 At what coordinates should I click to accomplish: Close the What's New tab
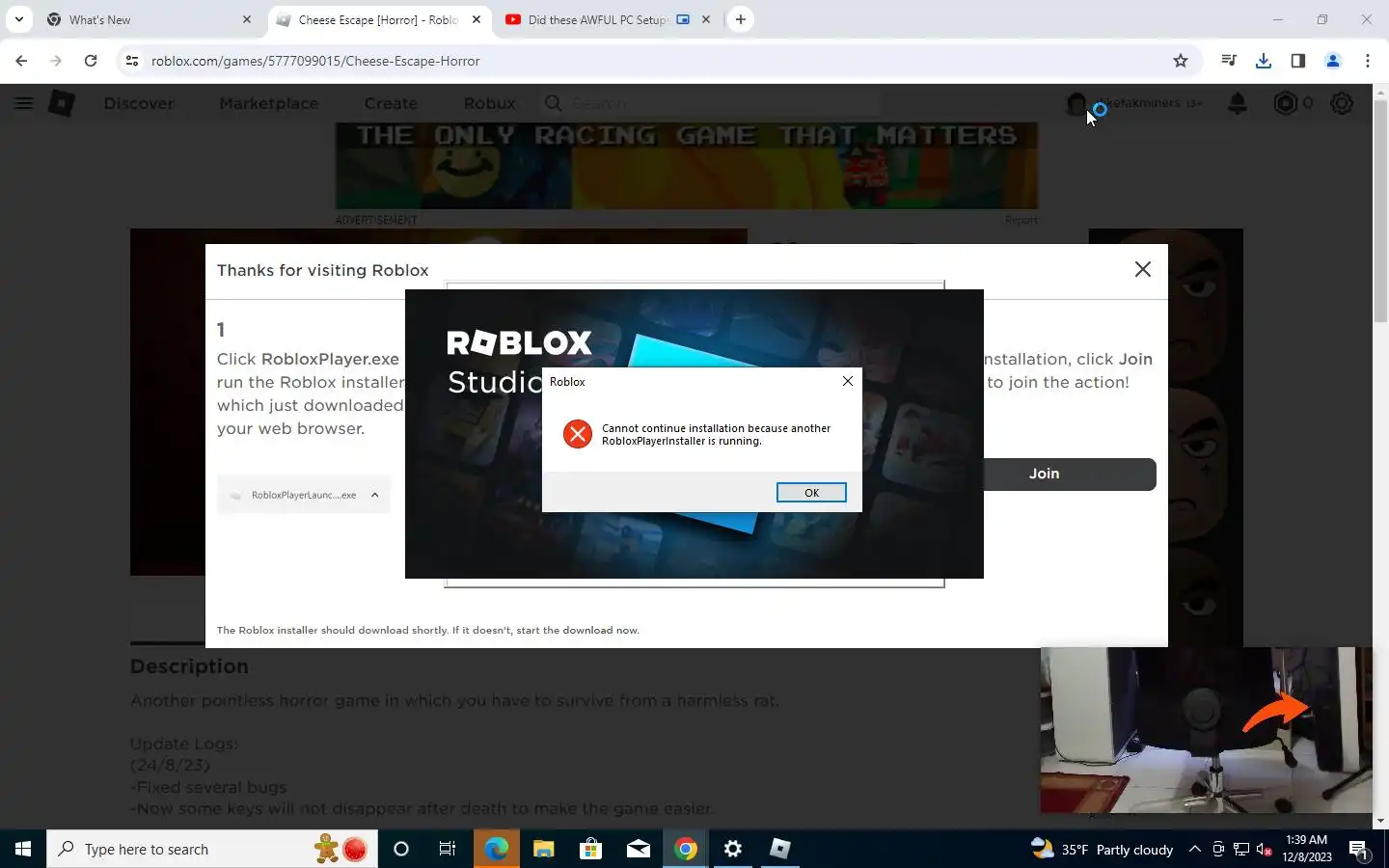[247, 19]
